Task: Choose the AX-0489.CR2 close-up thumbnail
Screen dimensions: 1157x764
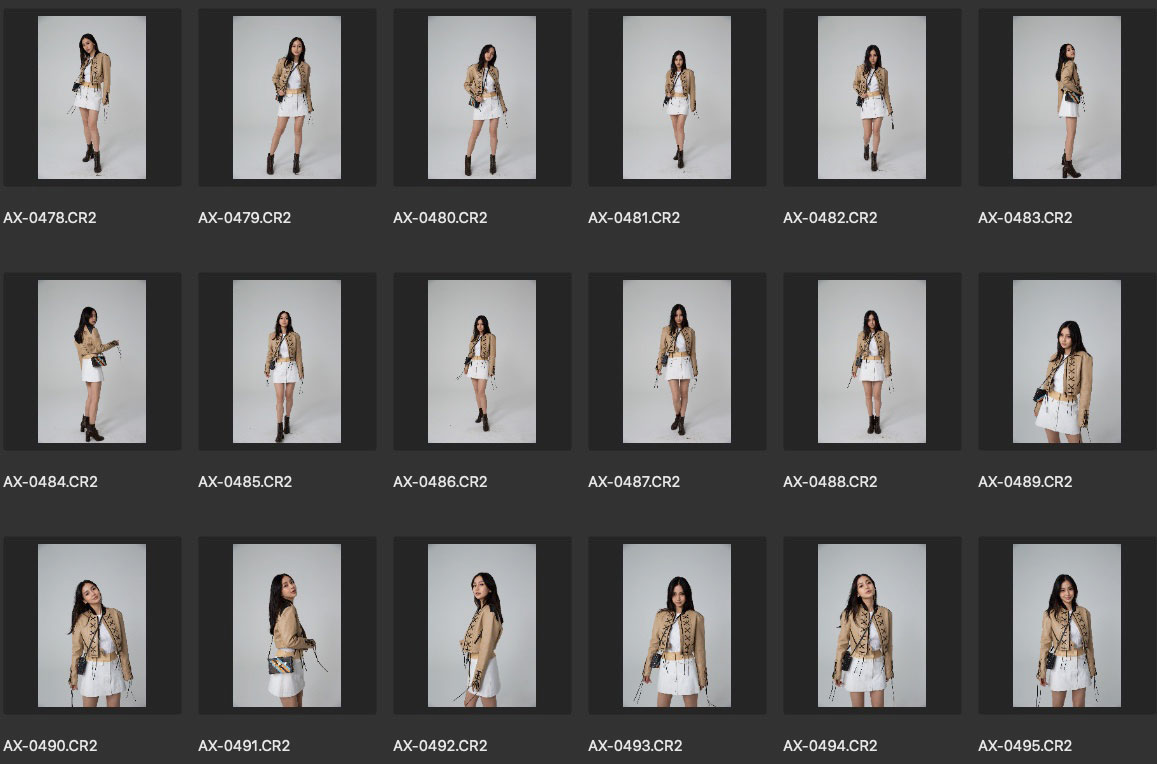Action: pos(1066,362)
